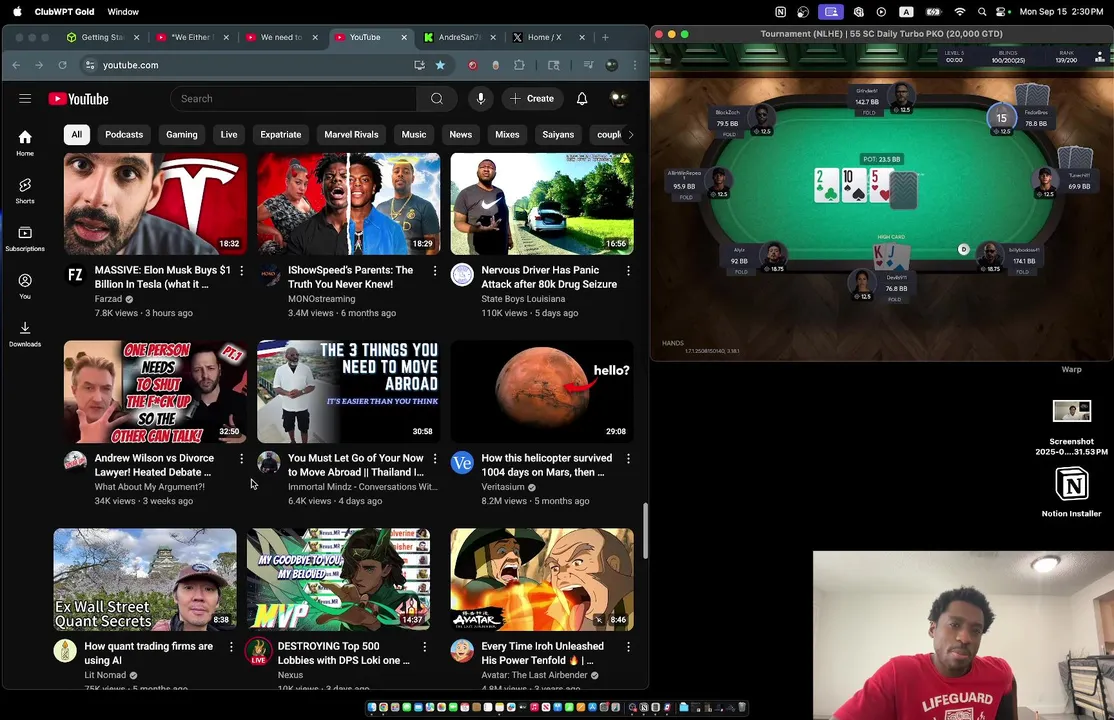Image resolution: width=1114 pixels, height=720 pixels.
Task: Open the poker table leaderboard rank icon
Action: tap(1100, 57)
